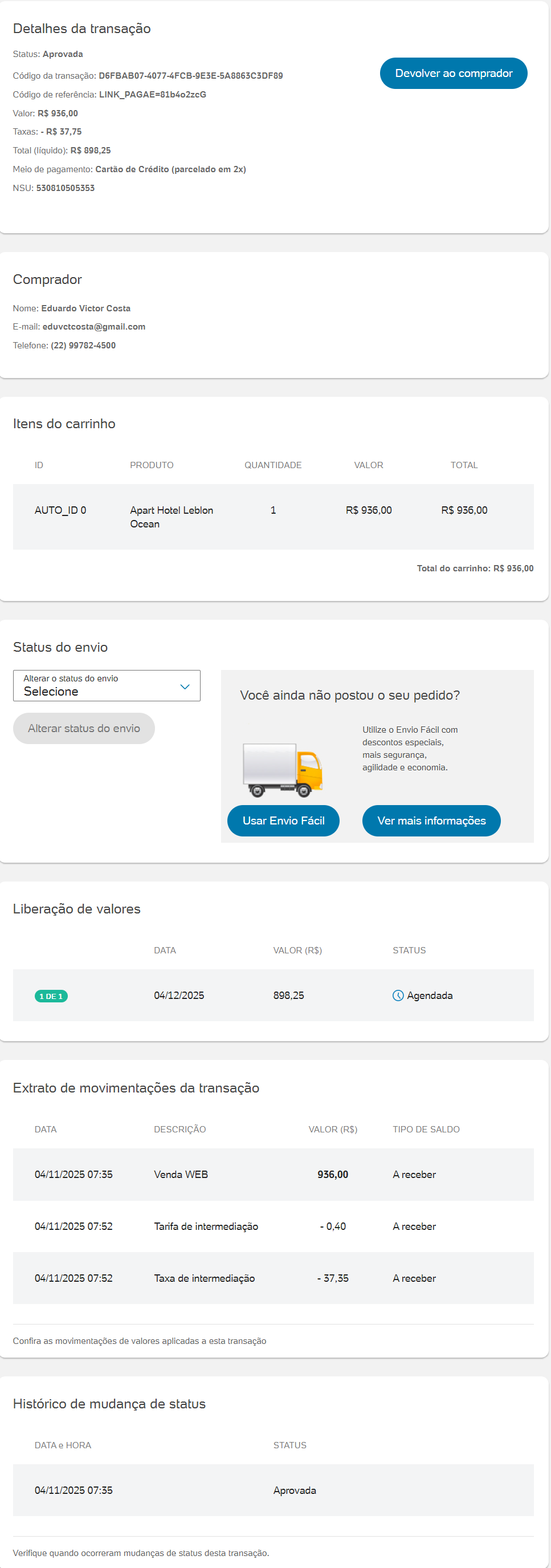Select the transaction code value
Viewport: 551px width, 1568px height.
tap(190, 76)
